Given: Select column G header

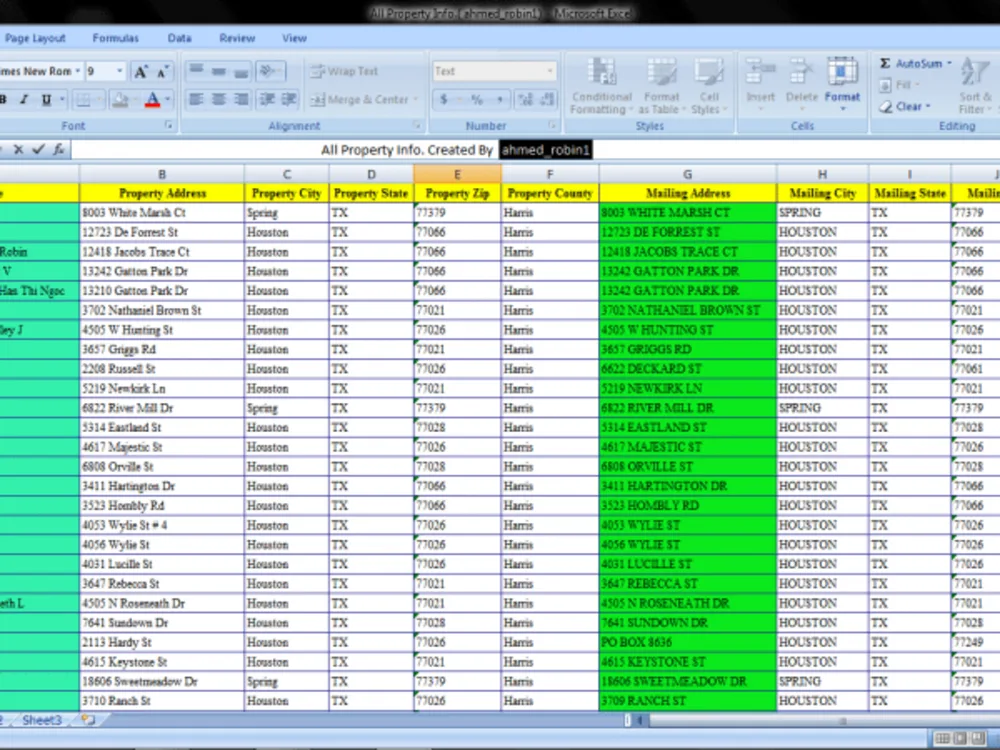Looking at the screenshot, I should (688, 174).
